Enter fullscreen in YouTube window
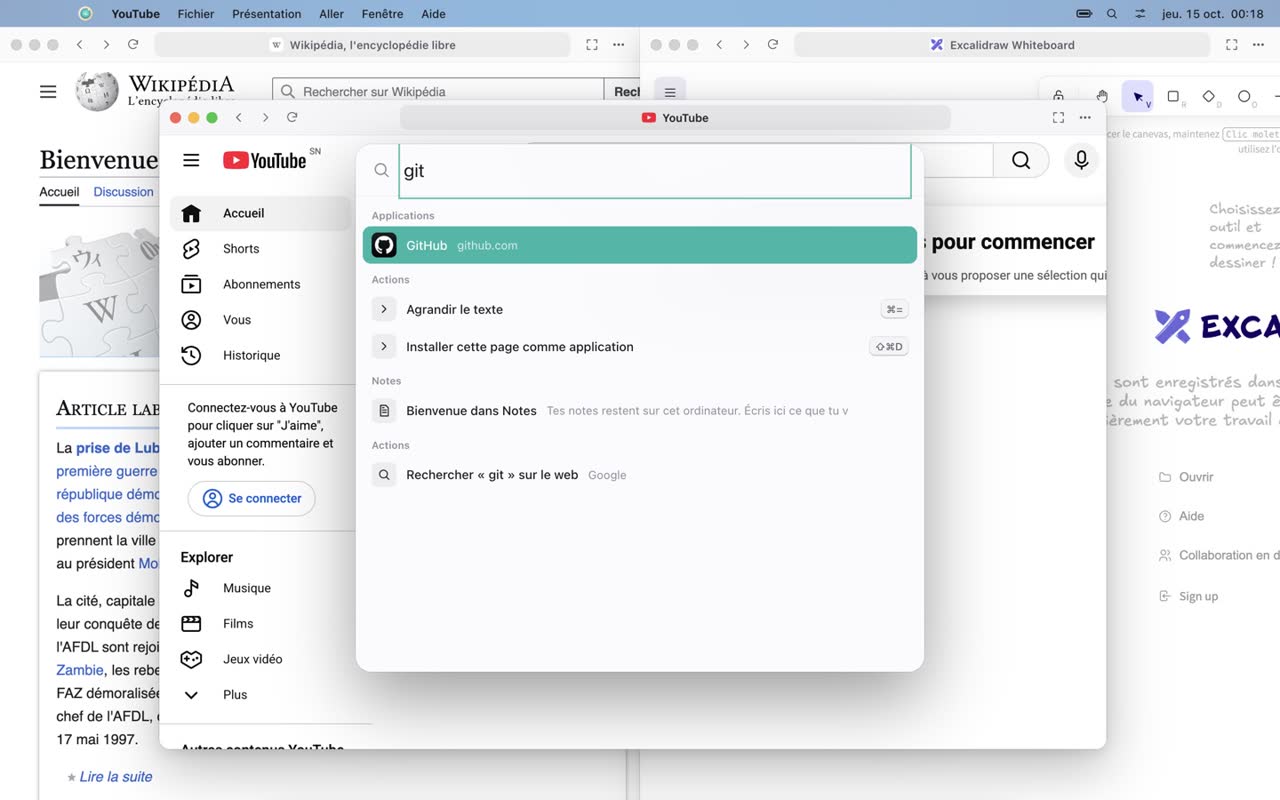The width and height of the screenshot is (1280, 800). pos(1058,117)
